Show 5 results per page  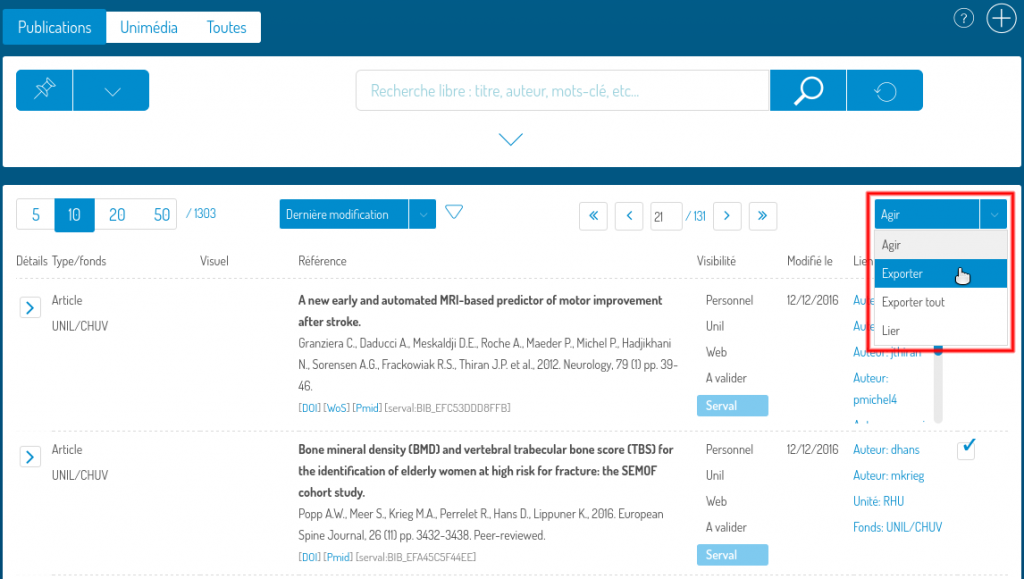click(36, 215)
